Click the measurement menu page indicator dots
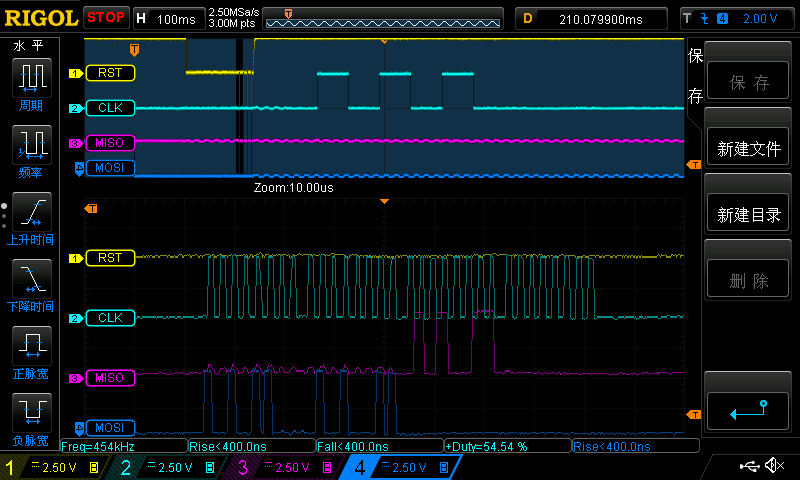Viewport: 800px width, 480px height. coord(4,216)
